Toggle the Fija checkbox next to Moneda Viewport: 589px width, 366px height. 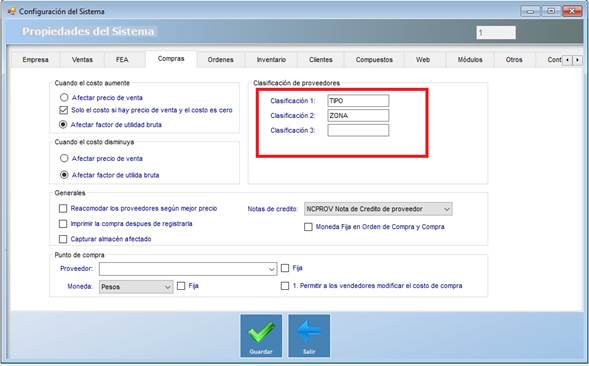click(181, 286)
